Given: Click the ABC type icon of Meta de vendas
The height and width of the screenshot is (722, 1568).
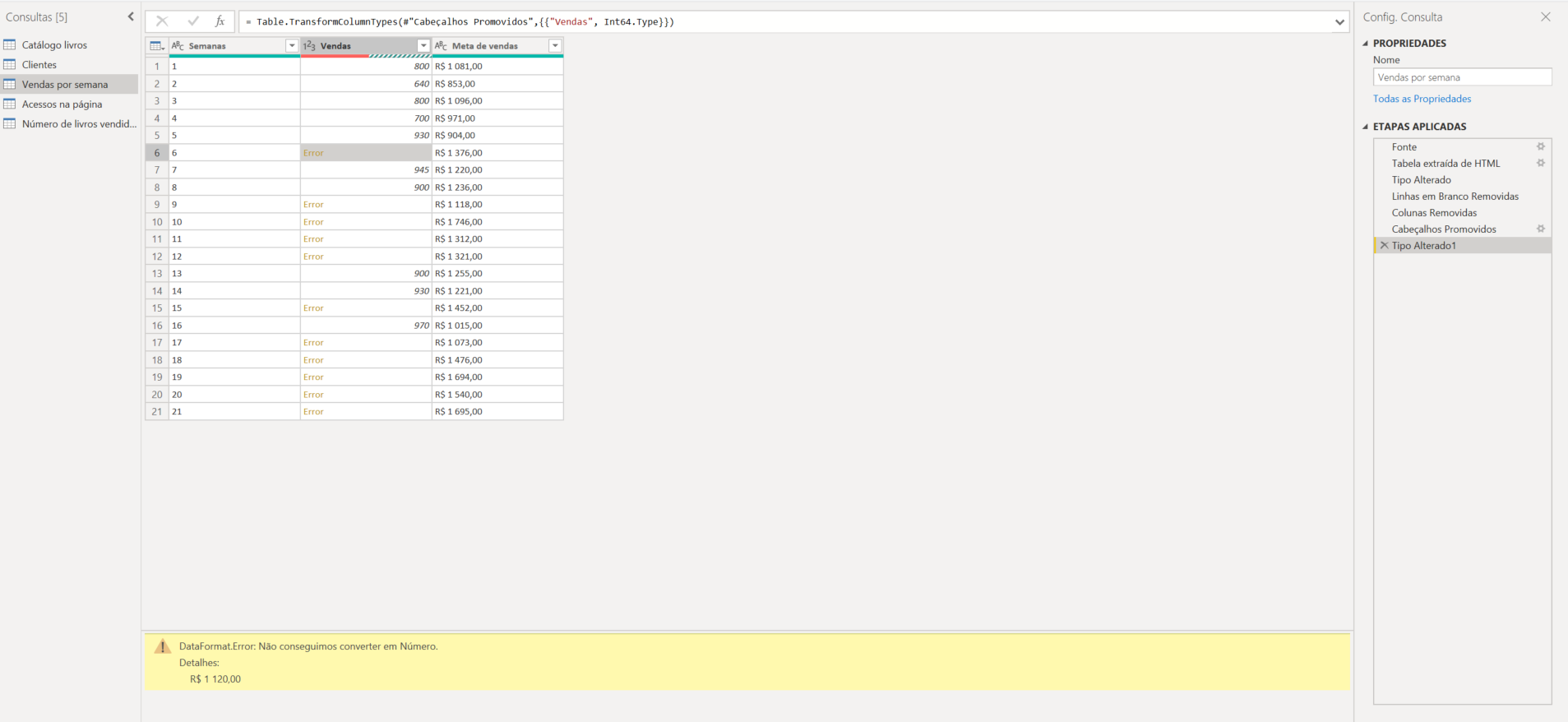Looking at the screenshot, I should pyautogui.click(x=442, y=46).
